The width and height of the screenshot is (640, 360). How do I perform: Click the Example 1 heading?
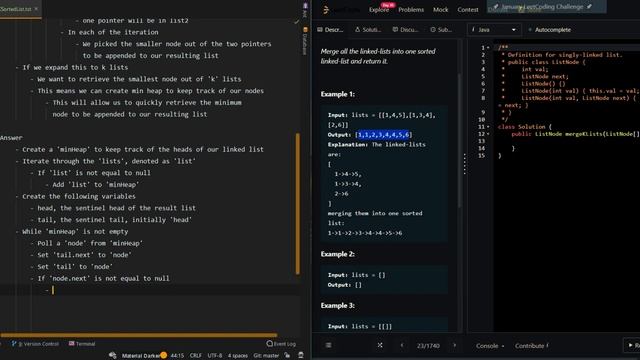tap(338, 94)
